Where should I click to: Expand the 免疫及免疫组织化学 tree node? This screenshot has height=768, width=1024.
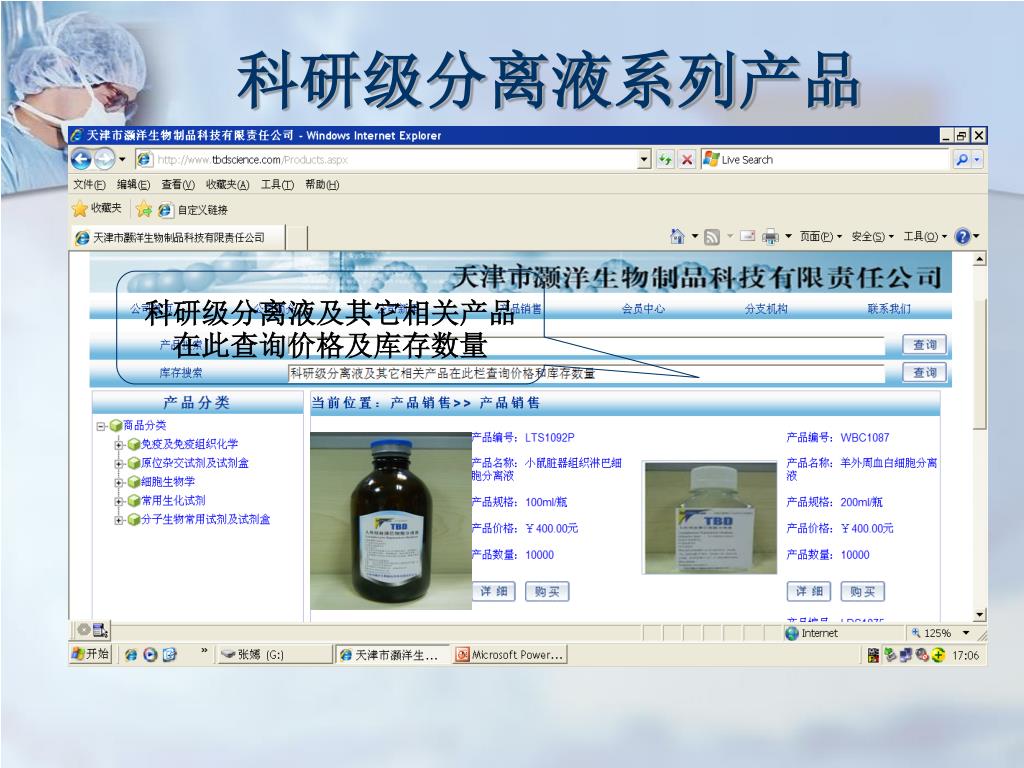pyautogui.click(x=119, y=445)
